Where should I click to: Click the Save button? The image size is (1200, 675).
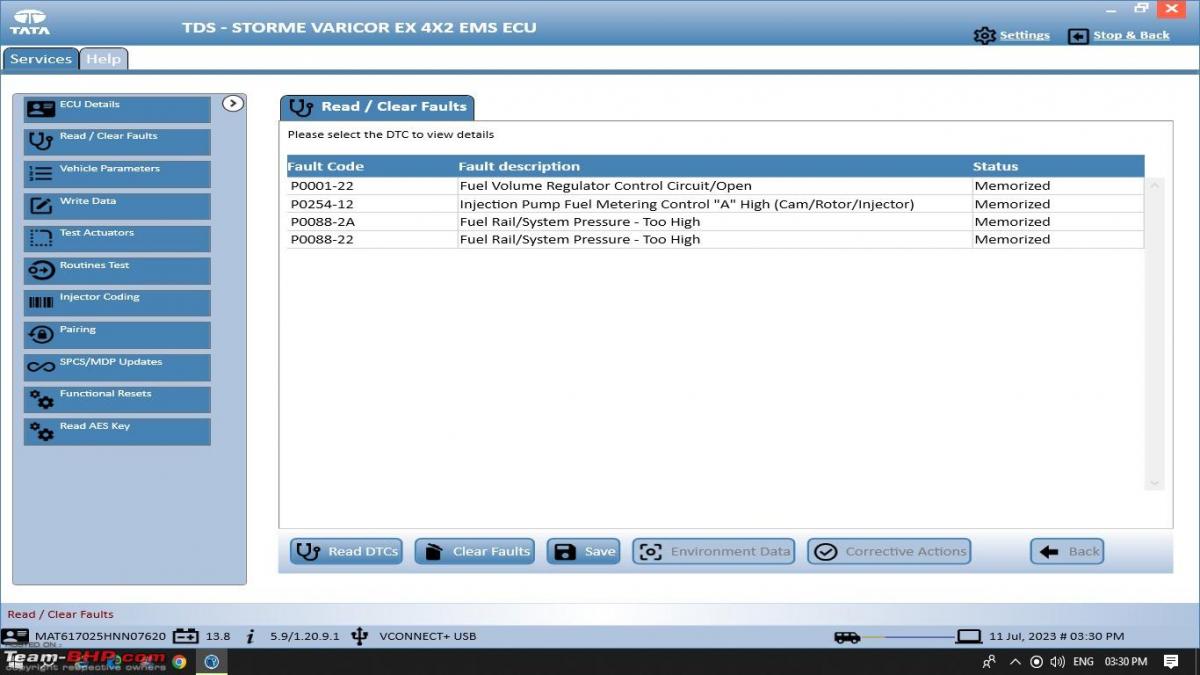tap(583, 551)
